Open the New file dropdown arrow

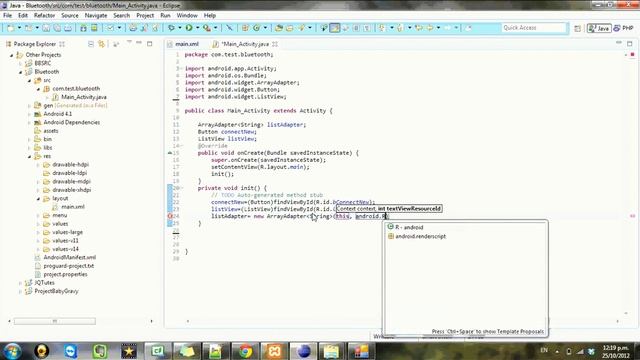pos(19,28)
